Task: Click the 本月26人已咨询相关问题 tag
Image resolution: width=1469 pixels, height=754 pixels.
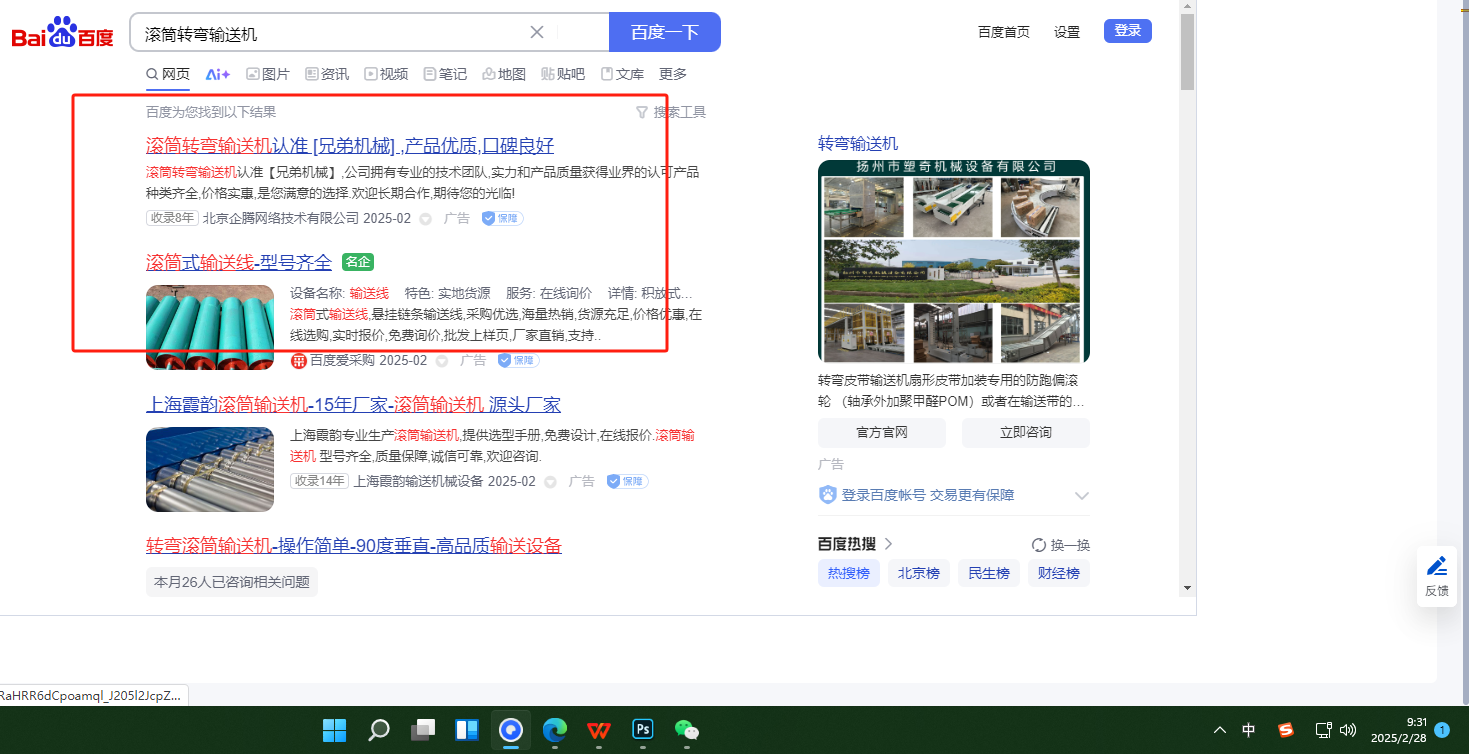Action: pos(232,582)
